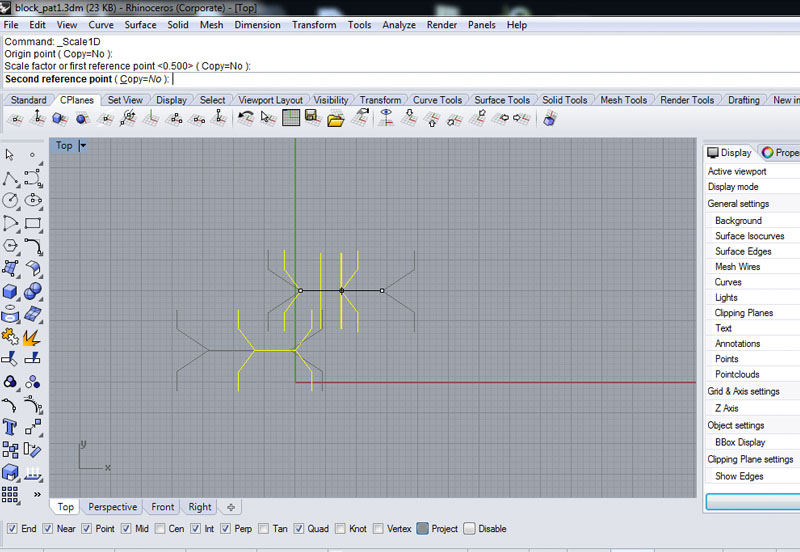Image resolution: width=800 pixels, height=552 pixels.
Task: Click the box CPlane icon at toolbar end
Action: [x=549, y=119]
